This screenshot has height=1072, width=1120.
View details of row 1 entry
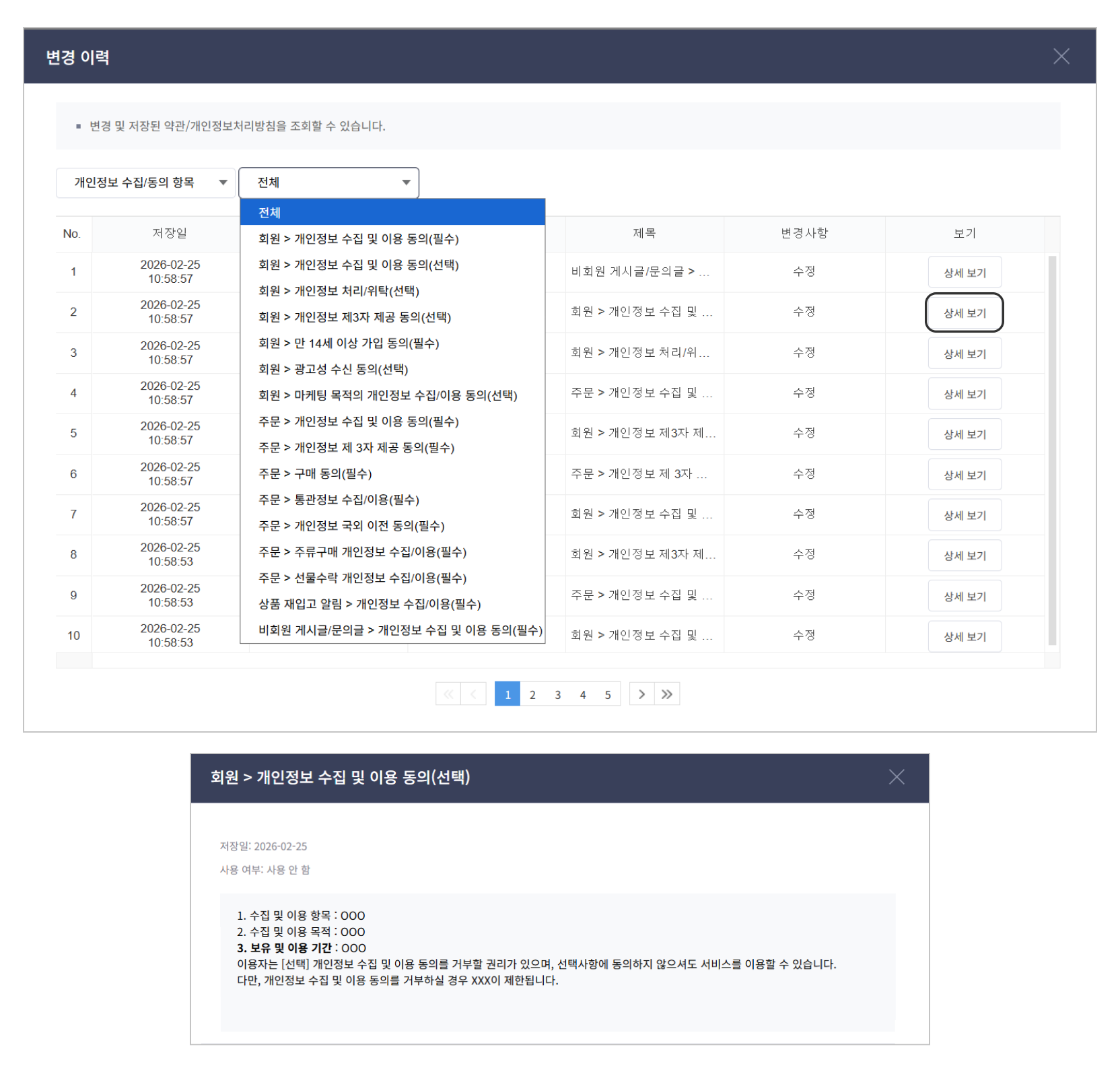click(964, 273)
